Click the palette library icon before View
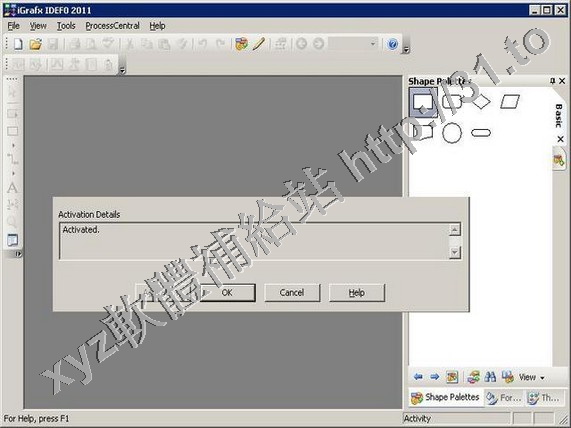The image size is (571, 428). click(x=508, y=377)
